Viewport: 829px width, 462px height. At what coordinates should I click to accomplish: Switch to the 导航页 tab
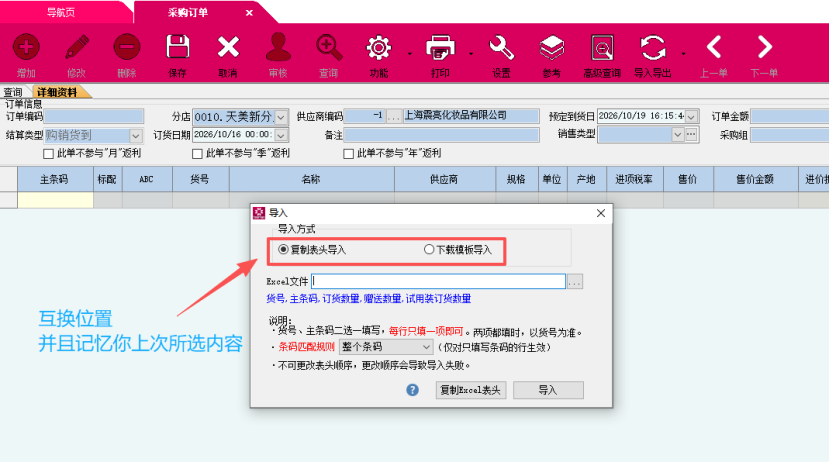pos(61,13)
